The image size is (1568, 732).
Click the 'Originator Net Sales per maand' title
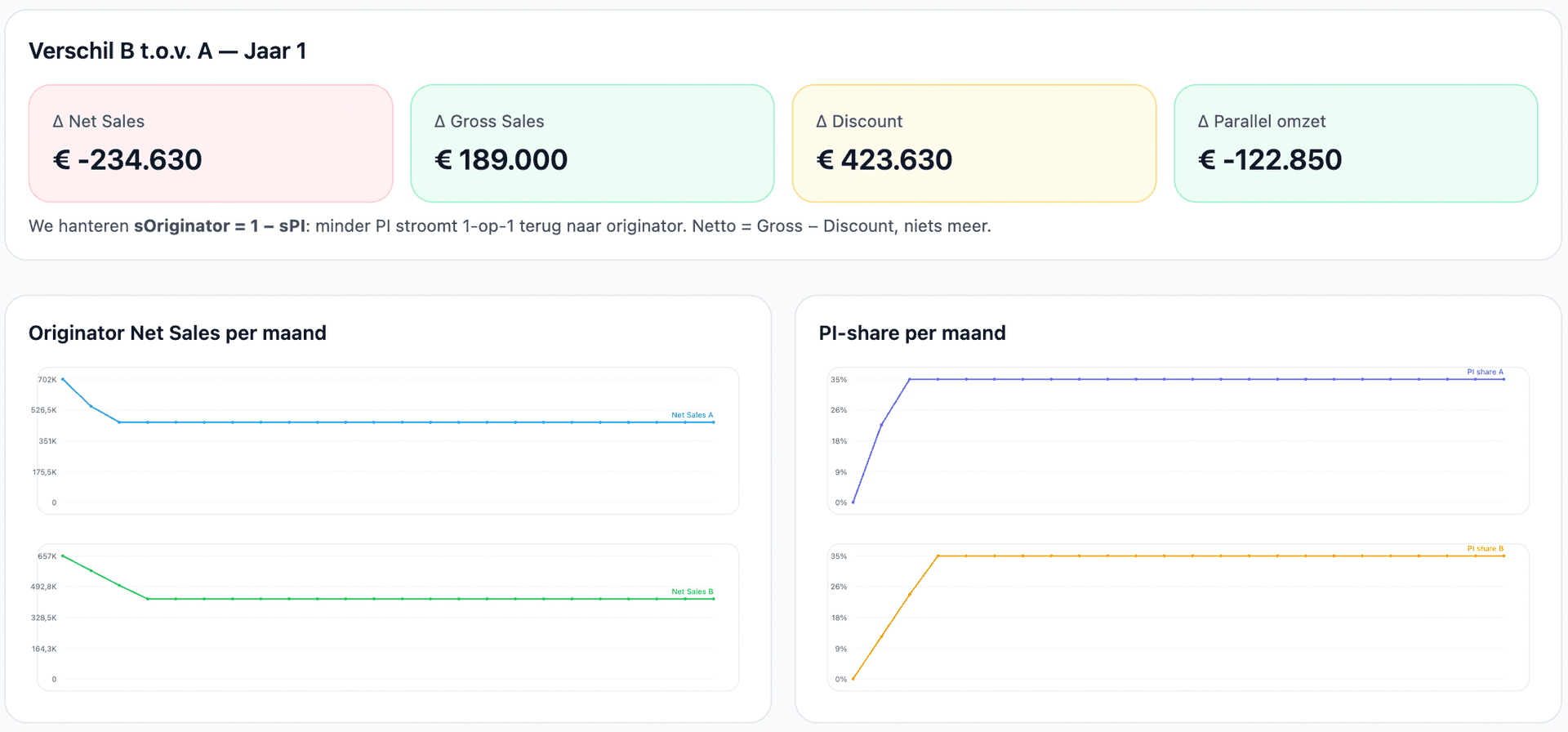[x=177, y=333]
